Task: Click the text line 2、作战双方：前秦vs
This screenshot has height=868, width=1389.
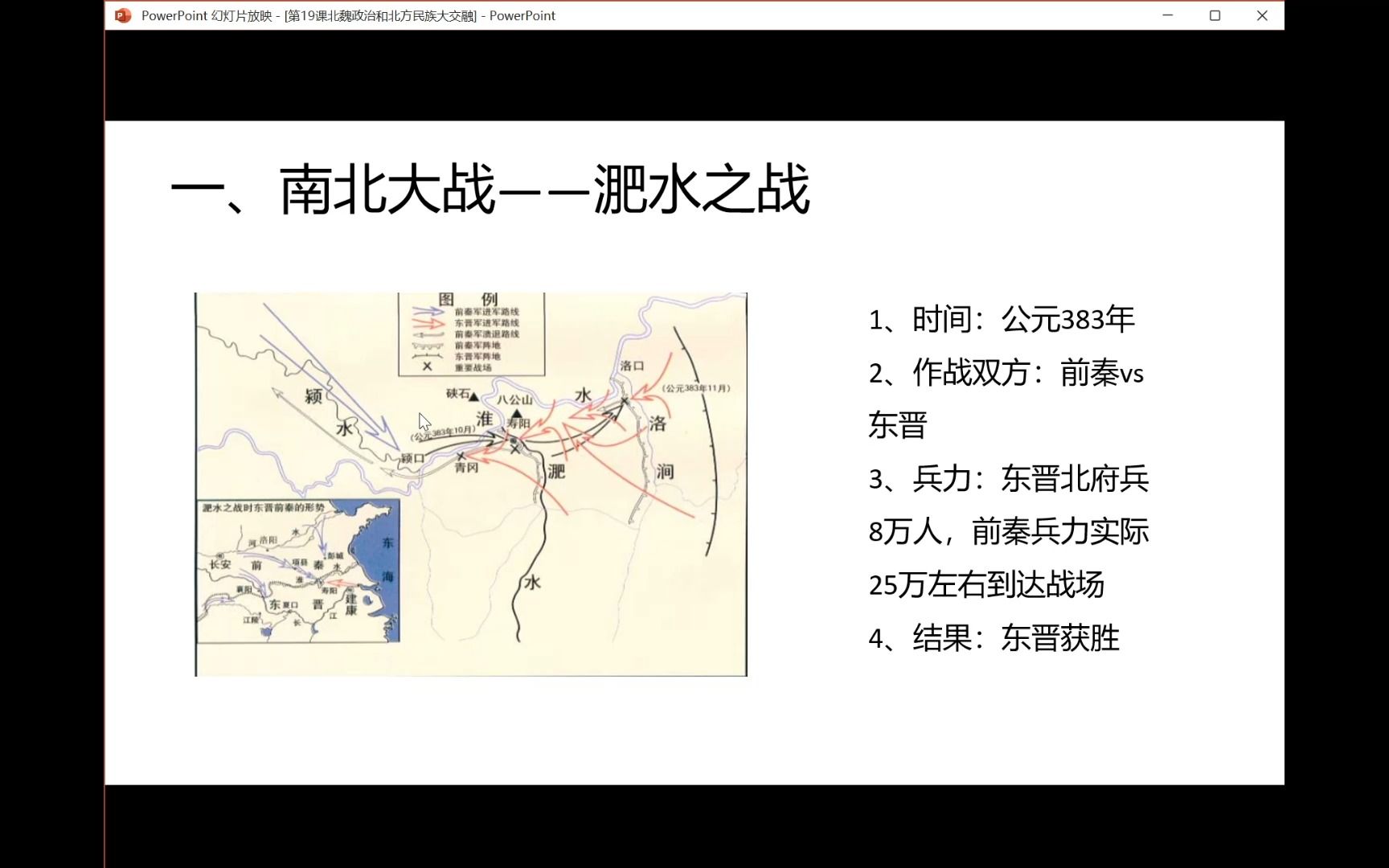Action: [x=1006, y=372]
